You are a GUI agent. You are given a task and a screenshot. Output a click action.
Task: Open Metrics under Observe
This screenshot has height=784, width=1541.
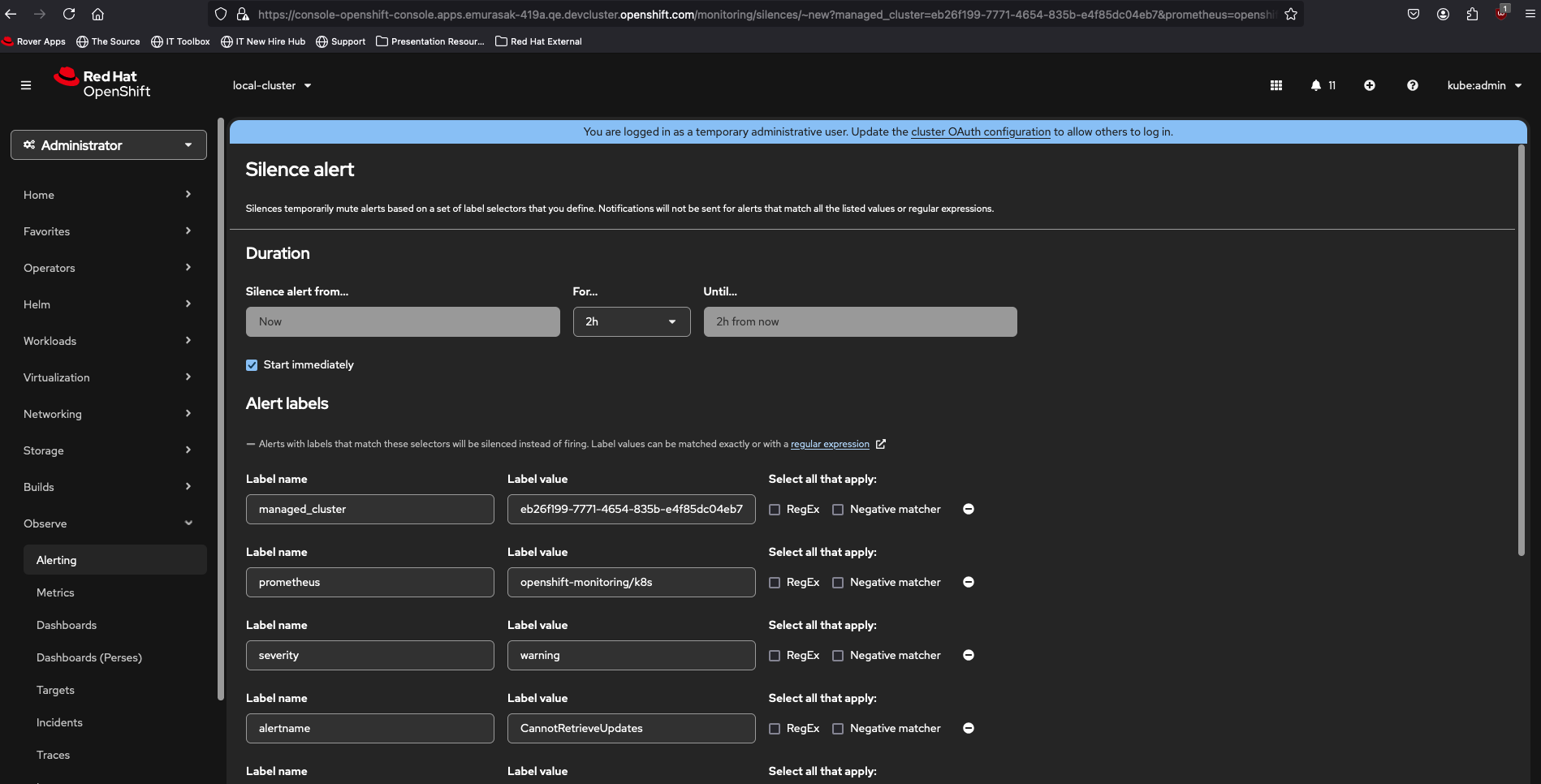coord(115,592)
